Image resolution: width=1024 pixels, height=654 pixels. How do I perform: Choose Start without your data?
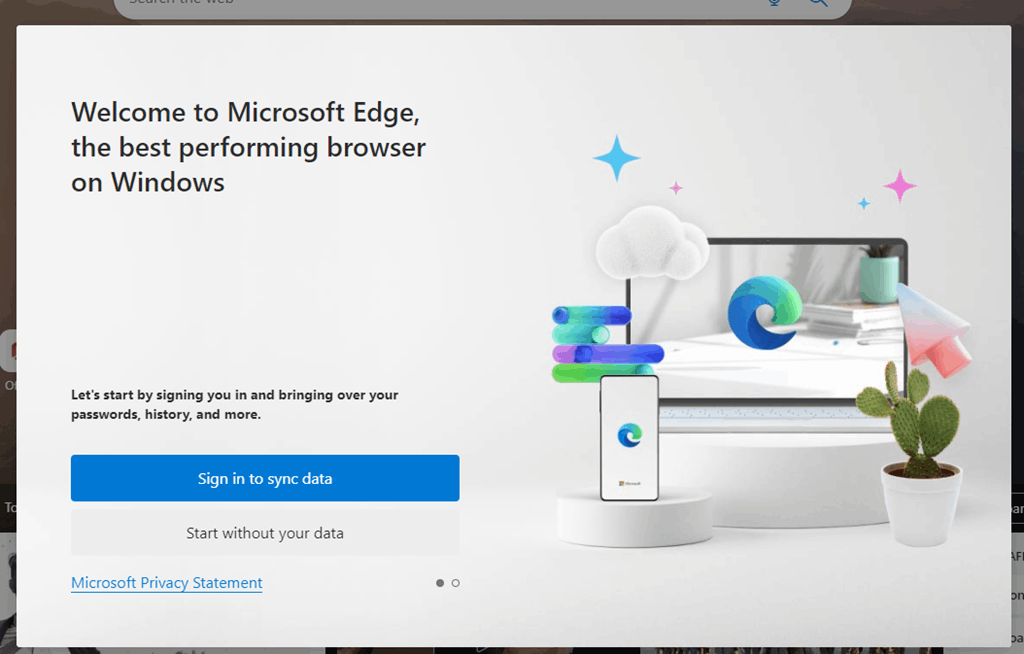[x=265, y=533]
